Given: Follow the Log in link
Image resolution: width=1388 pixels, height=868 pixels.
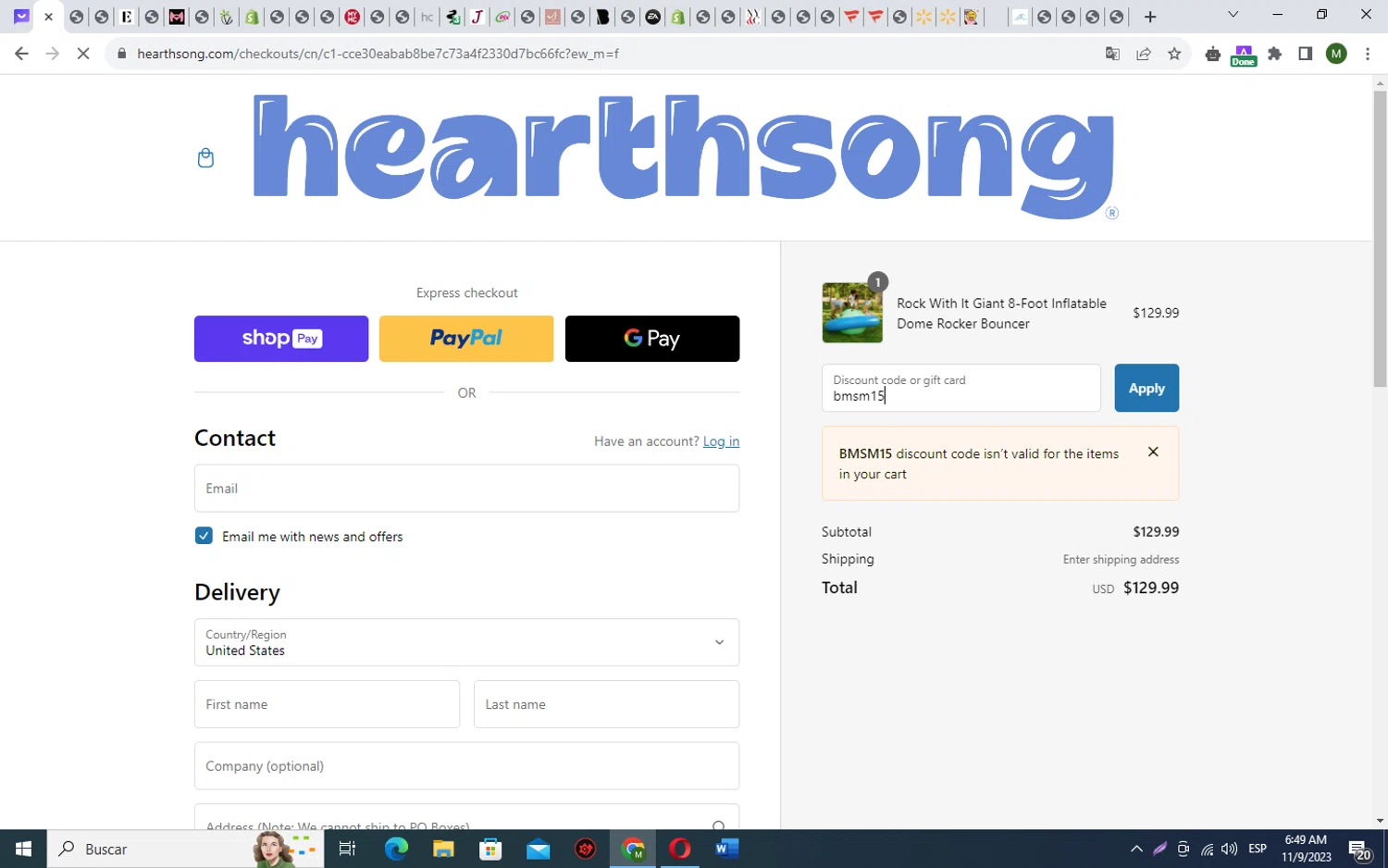Looking at the screenshot, I should [x=721, y=441].
